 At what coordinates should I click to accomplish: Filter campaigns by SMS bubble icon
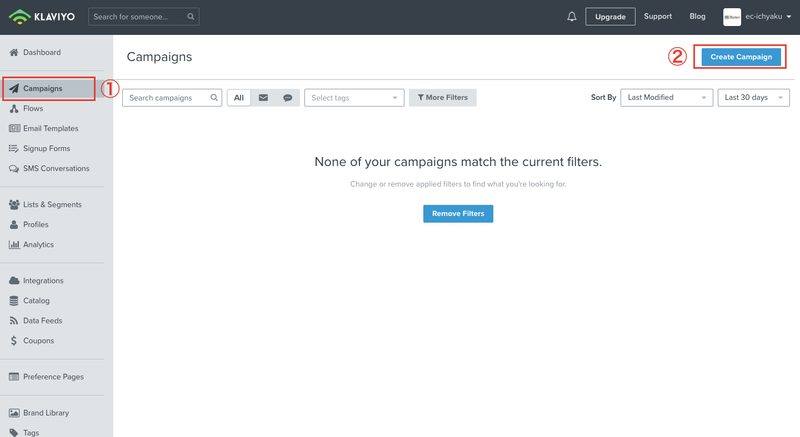[x=288, y=97]
